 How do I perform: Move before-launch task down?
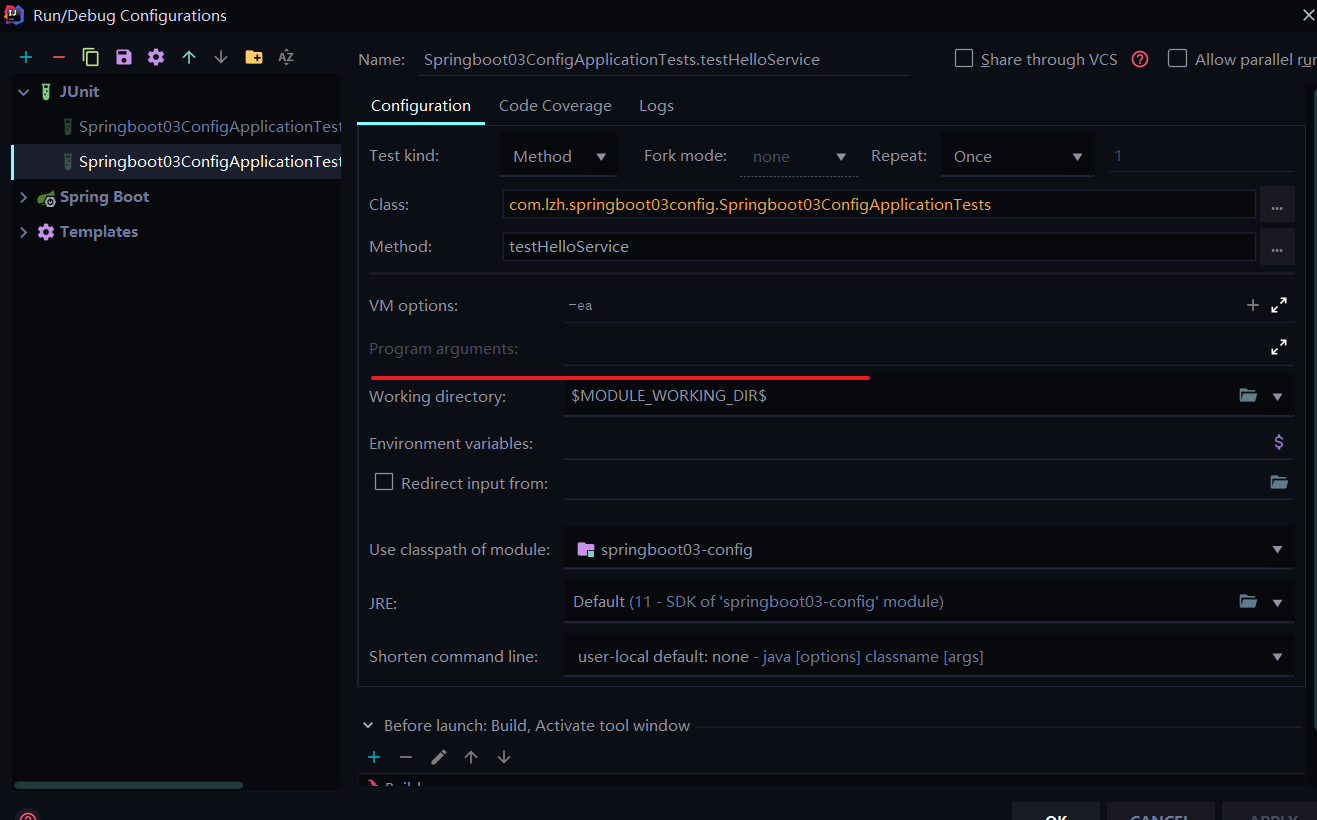pyautogui.click(x=504, y=757)
